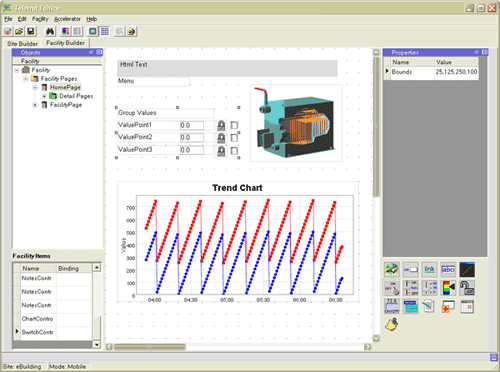
Task: Expand the Detail Pages tree node
Action: [x=44, y=96]
